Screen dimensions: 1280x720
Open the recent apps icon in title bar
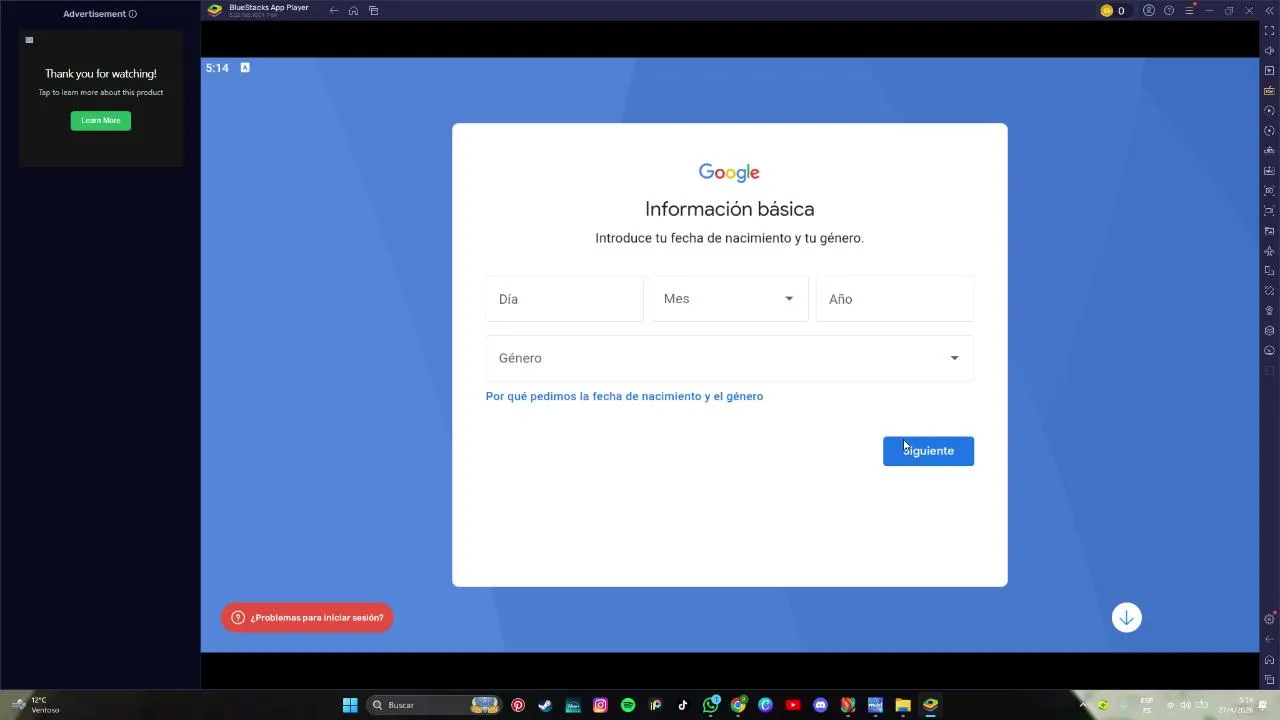pyautogui.click(x=373, y=11)
